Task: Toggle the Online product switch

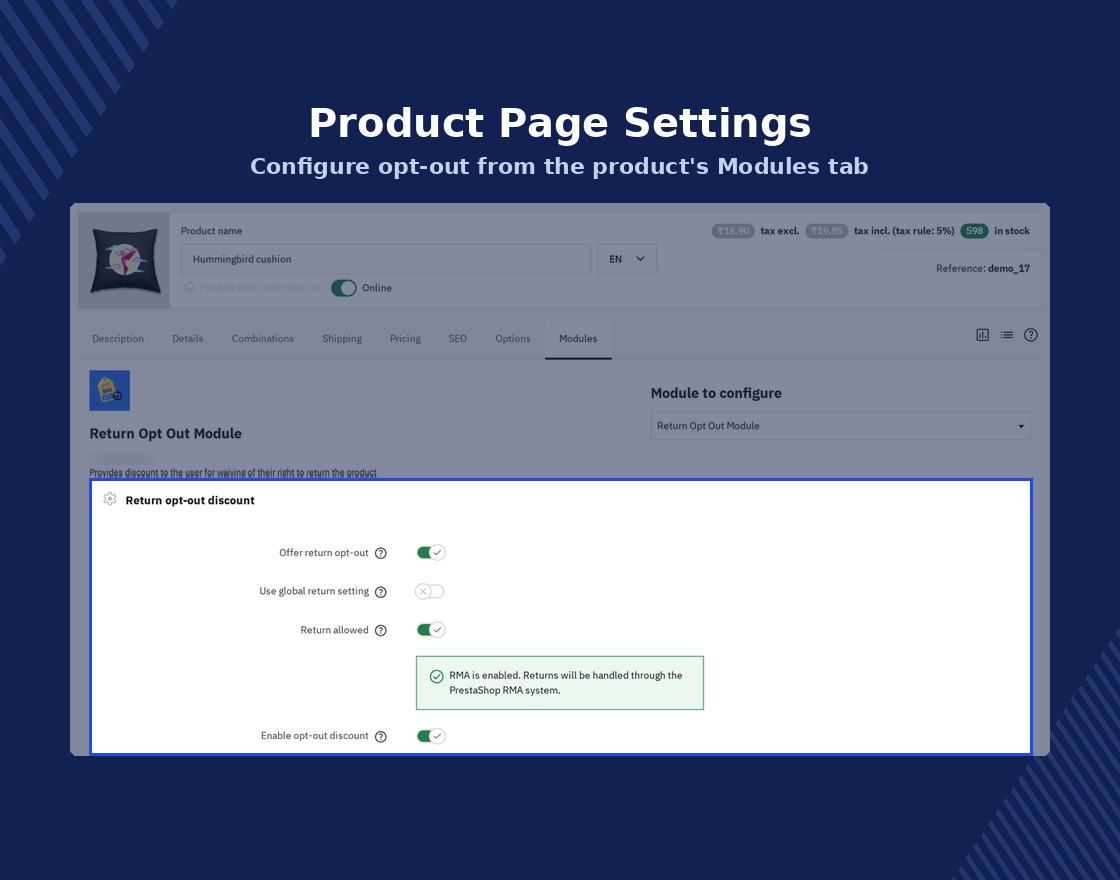Action: (344, 288)
